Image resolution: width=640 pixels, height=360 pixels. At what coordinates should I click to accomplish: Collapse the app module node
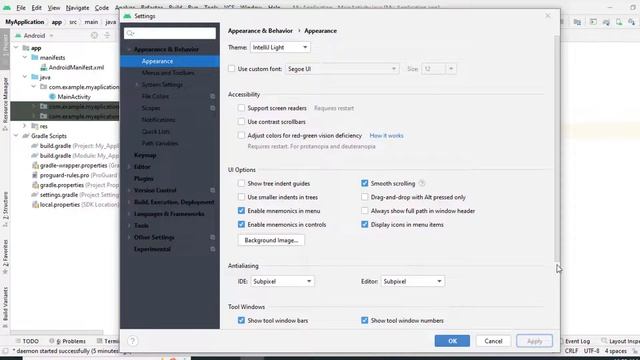(x=16, y=48)
